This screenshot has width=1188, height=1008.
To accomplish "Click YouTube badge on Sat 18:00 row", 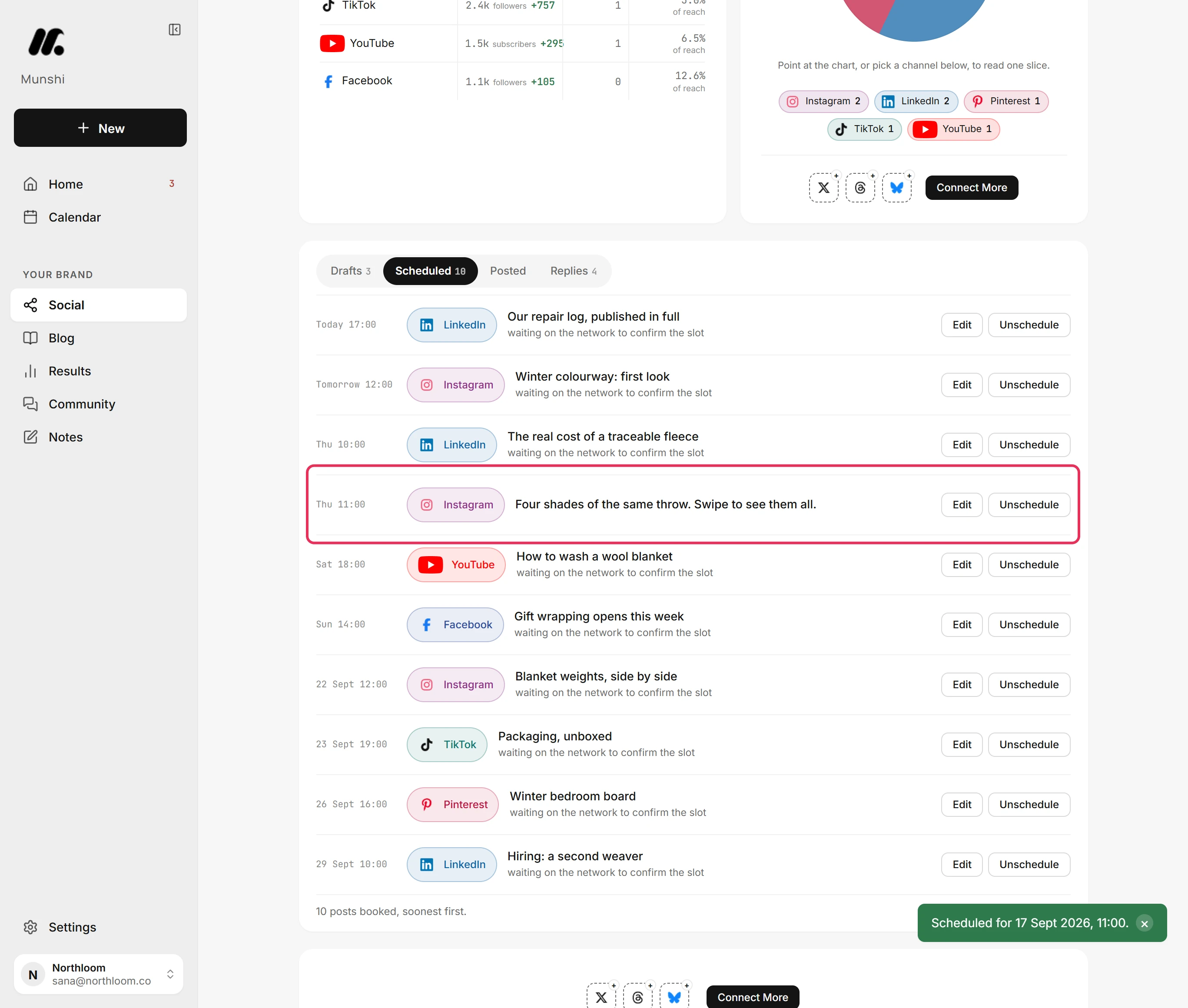I will [456, 565].
